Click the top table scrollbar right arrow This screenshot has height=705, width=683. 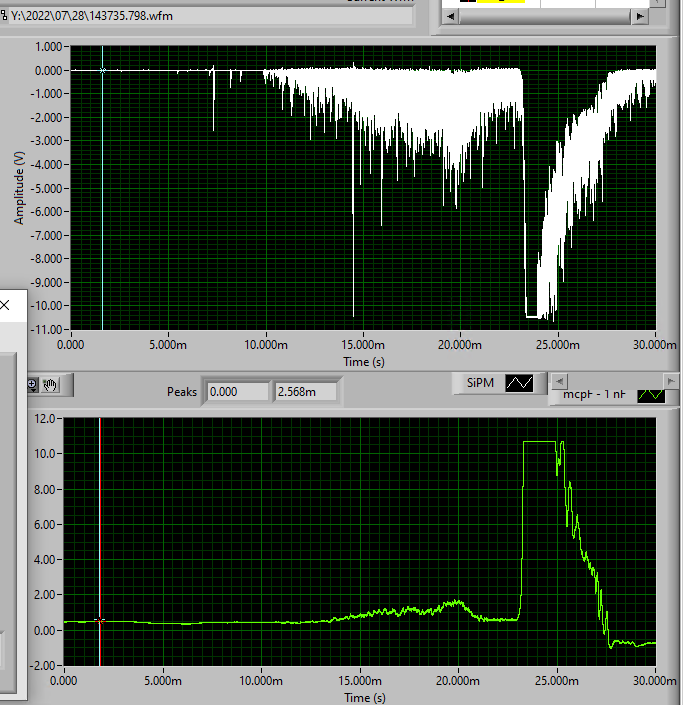(x=640, y=17)
